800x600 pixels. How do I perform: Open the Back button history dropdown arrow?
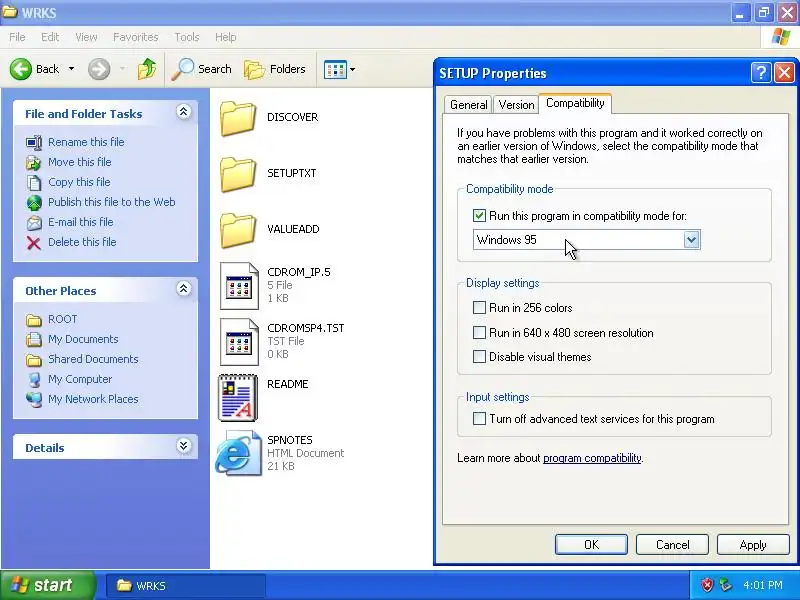(71, 69)
